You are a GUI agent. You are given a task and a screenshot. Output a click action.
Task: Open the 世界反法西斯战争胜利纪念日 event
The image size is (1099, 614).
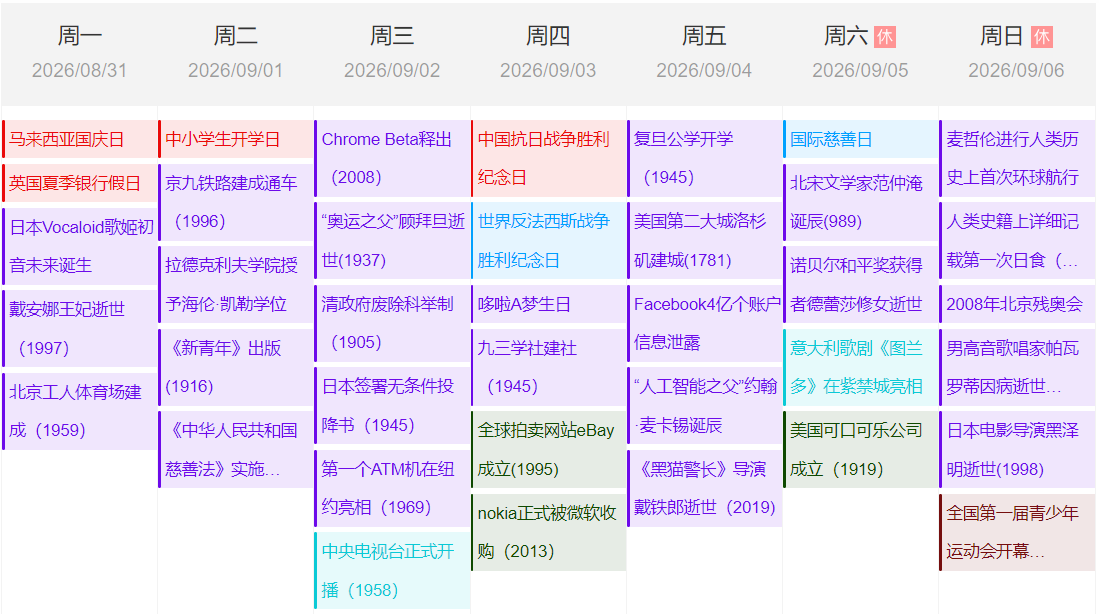point(548,240)
